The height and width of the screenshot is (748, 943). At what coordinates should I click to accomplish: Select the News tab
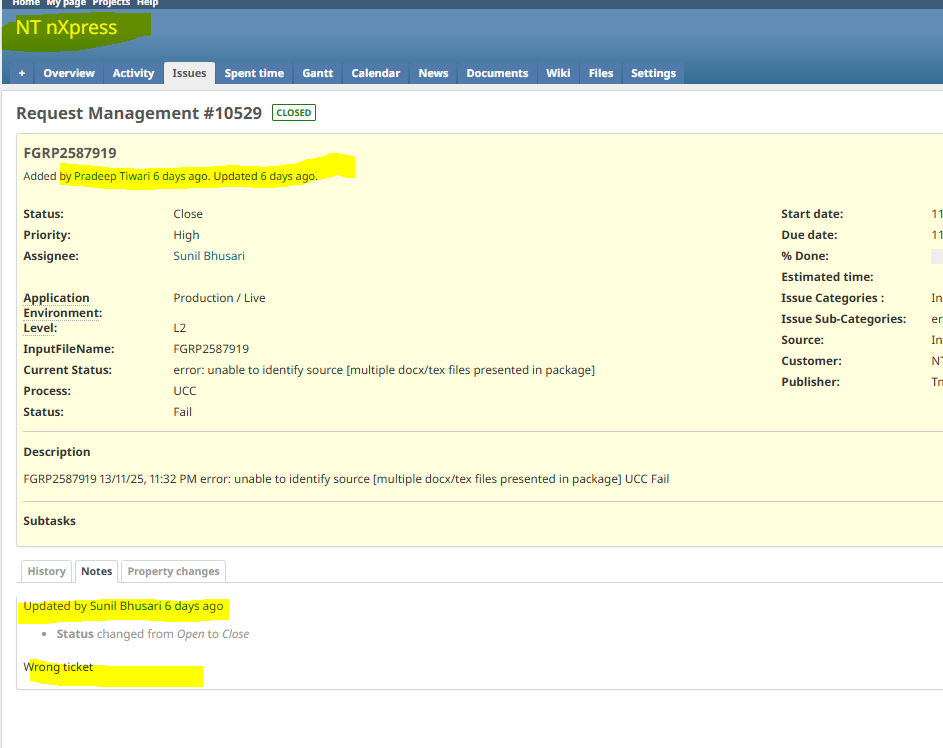(433, 73)
